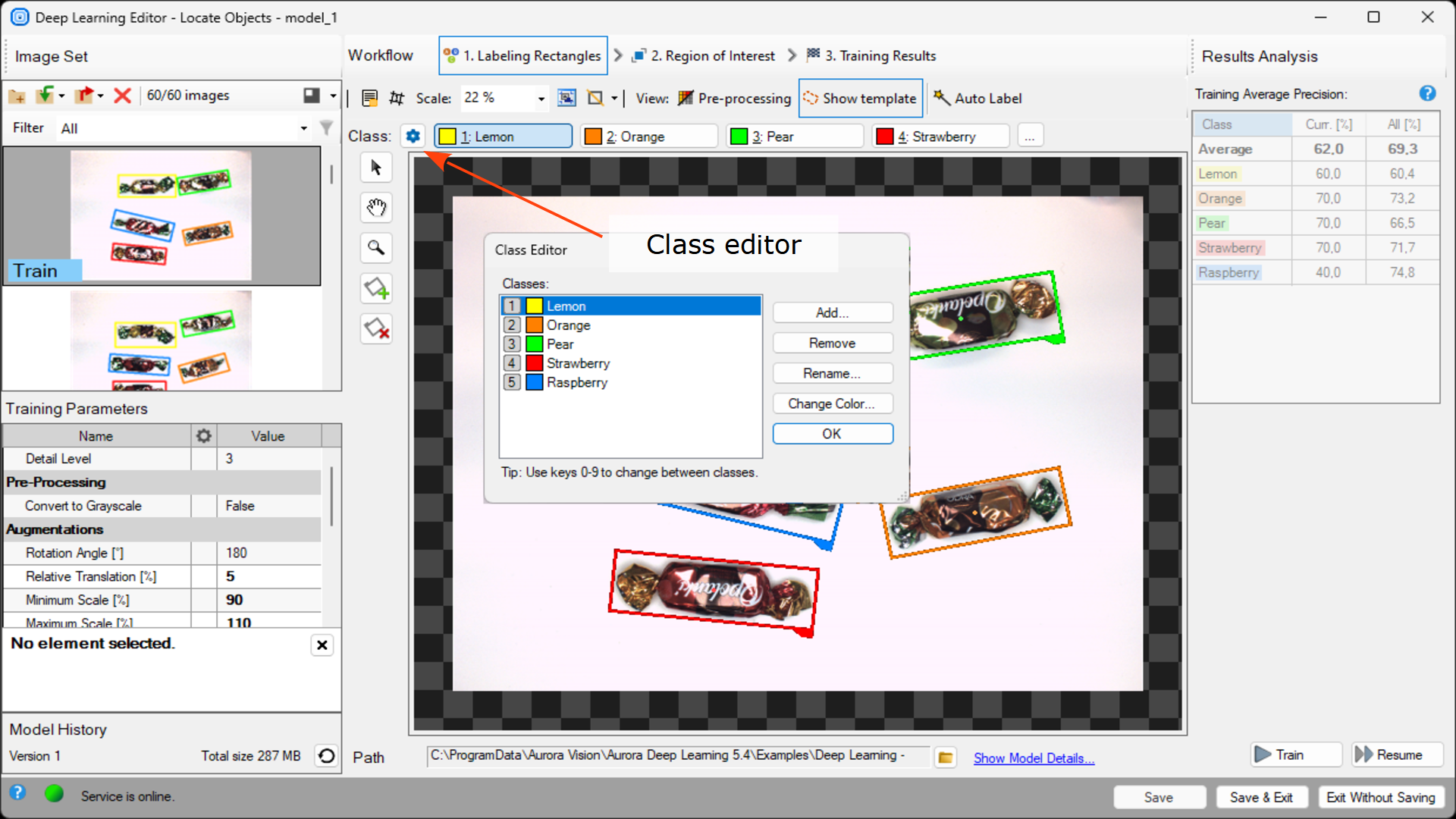Select the arrow pointer tool
1456x819 pixels.
376,168
